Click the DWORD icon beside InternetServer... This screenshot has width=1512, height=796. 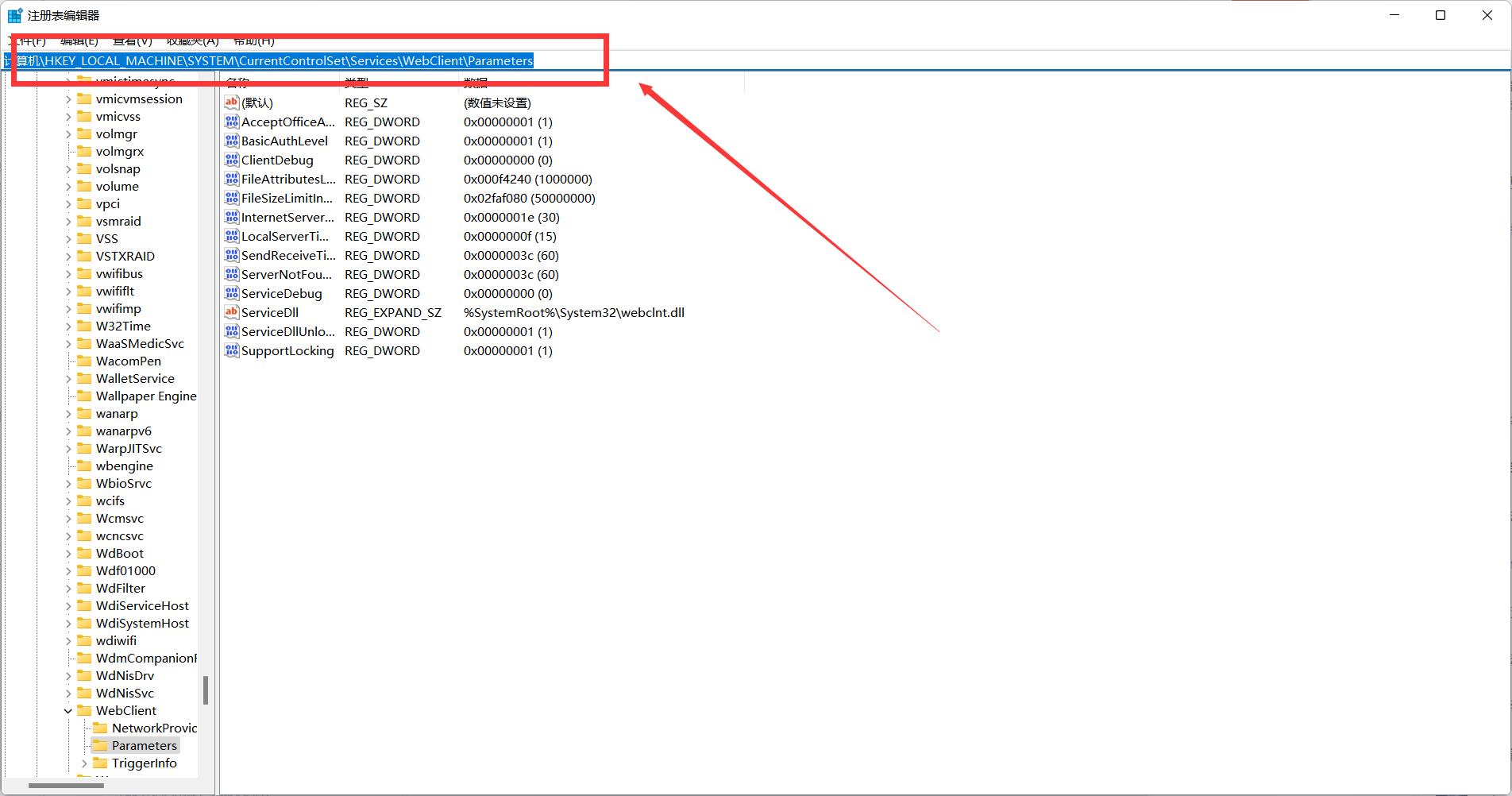[x=232, y=217]
